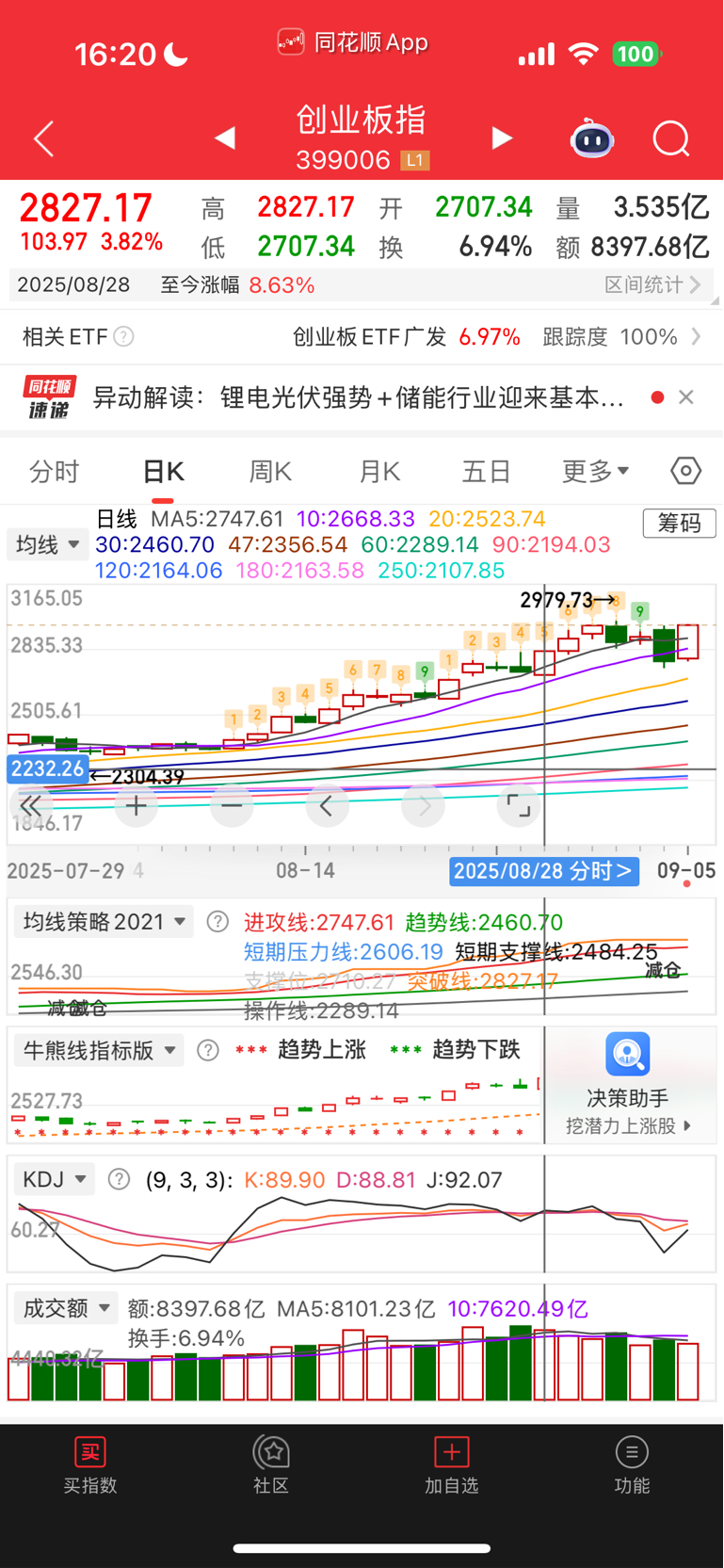
Task: Switch to 五日 tab
Action: coord(487,471)
